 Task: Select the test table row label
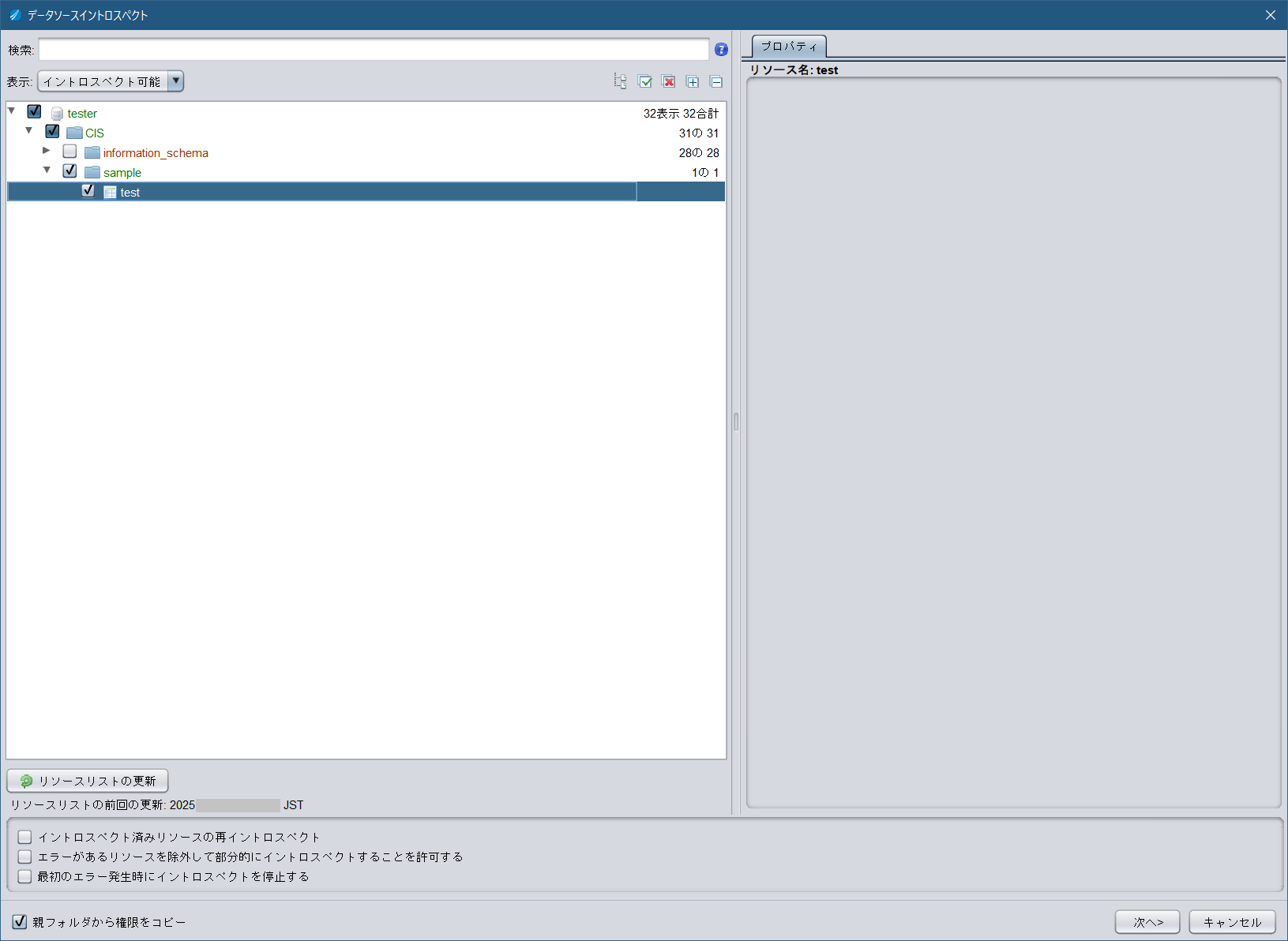coord(130,193)
